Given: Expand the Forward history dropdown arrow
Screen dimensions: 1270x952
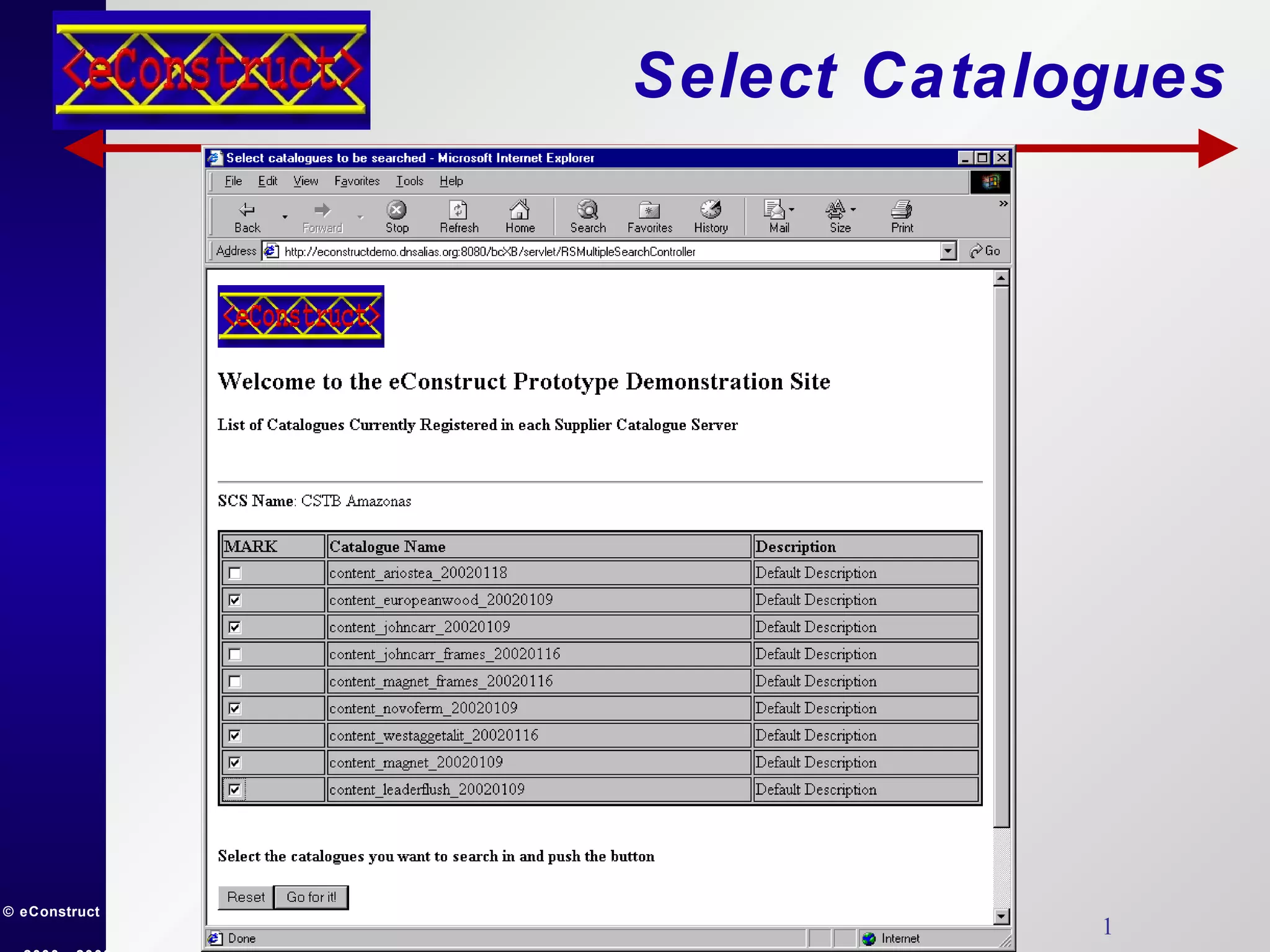Looking at the screenshot, I should click(360, 217).
